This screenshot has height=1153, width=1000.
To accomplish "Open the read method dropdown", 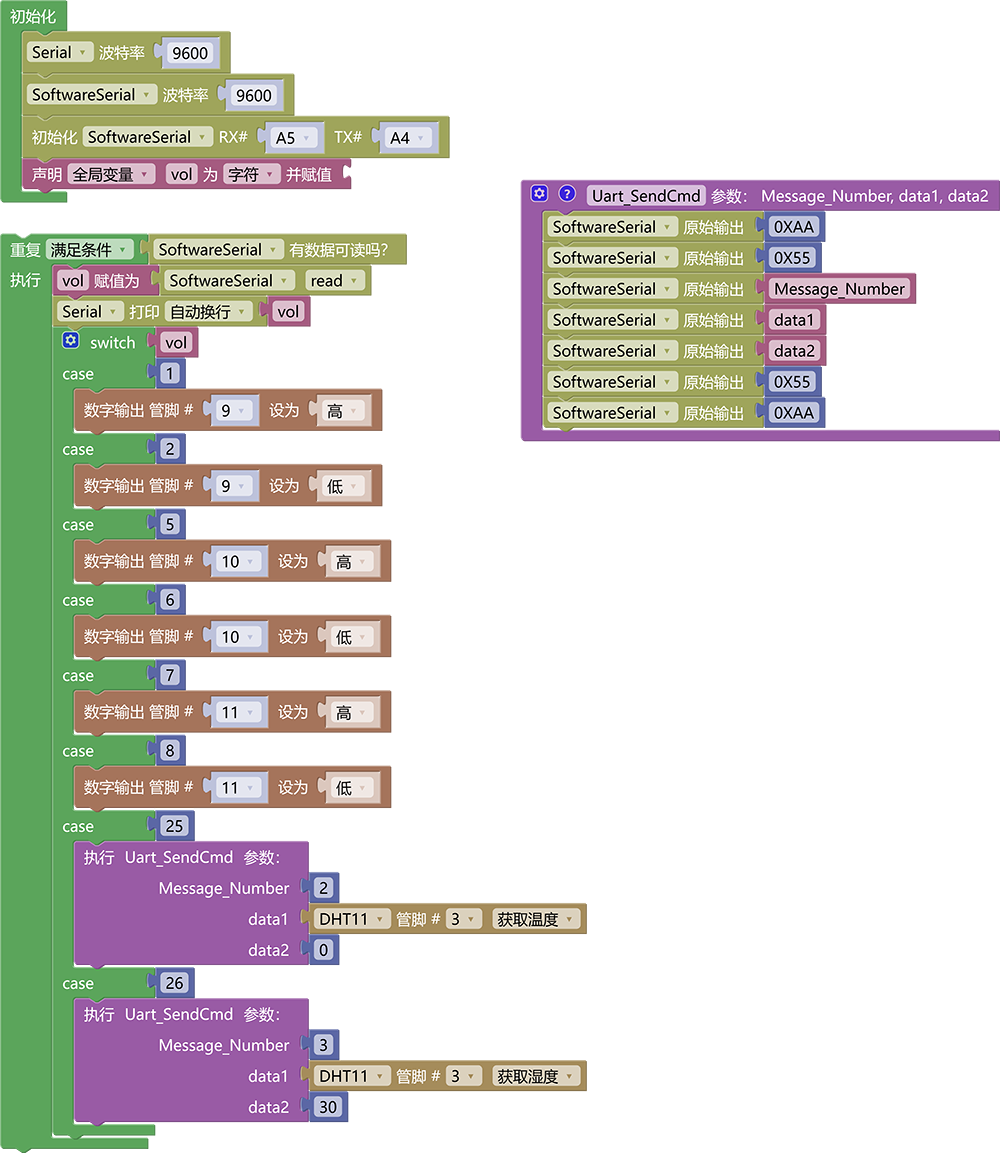I will 335,280.
